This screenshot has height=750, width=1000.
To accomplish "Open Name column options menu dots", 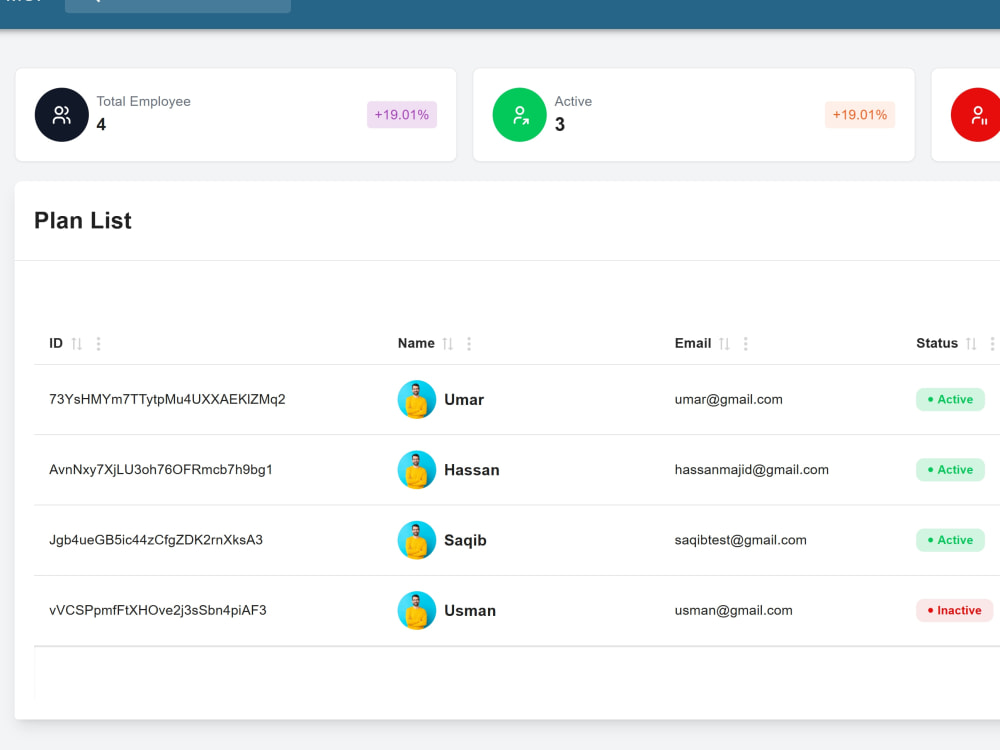I will 469,344.
